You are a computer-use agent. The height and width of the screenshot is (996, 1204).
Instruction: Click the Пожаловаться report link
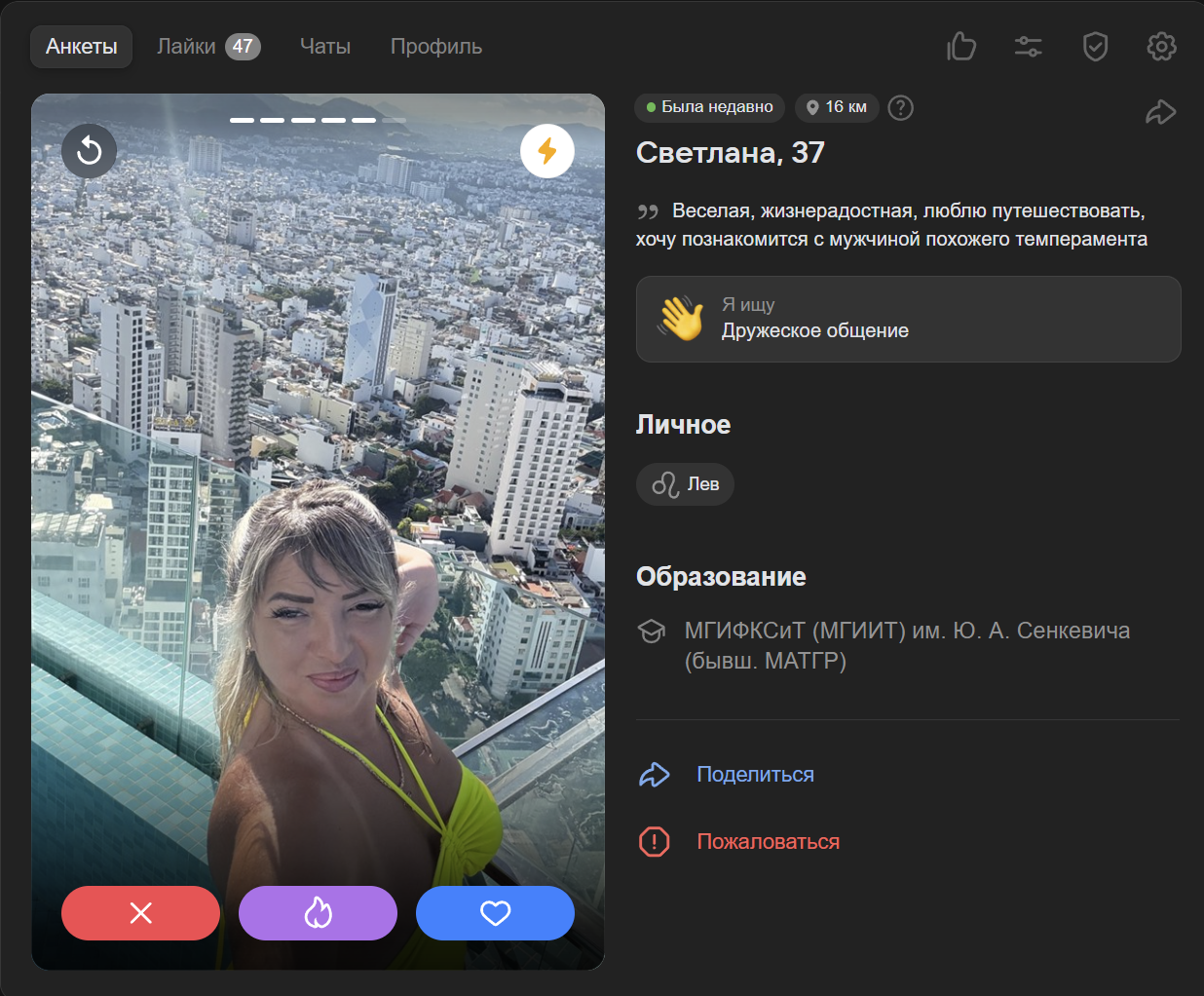(768, 842)
